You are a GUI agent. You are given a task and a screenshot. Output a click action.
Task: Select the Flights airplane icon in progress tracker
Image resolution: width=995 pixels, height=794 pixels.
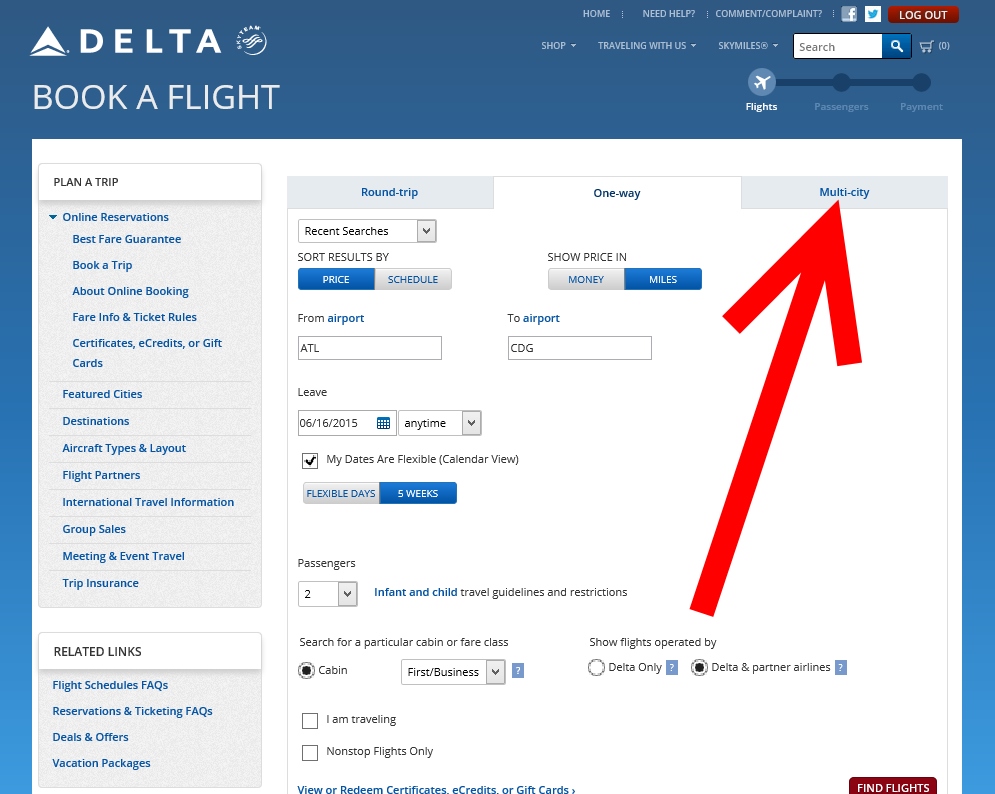[x=761, y=82]
